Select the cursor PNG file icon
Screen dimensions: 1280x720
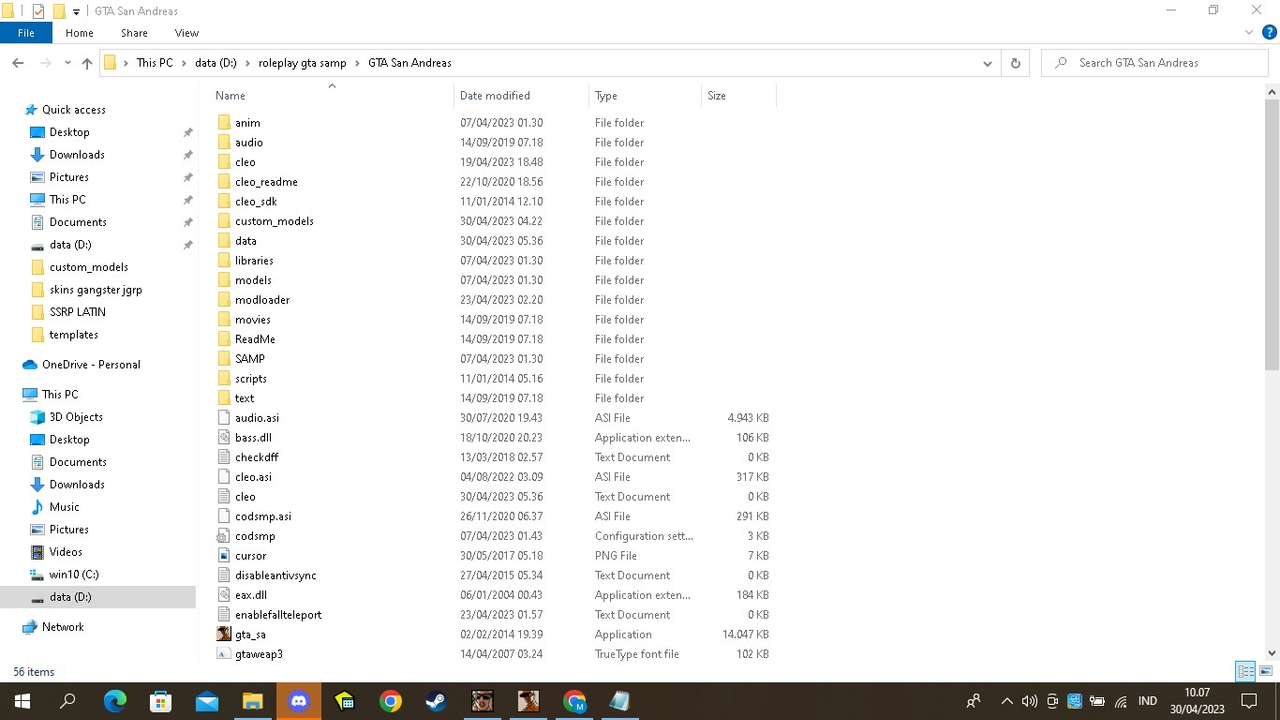coord(224,556)
